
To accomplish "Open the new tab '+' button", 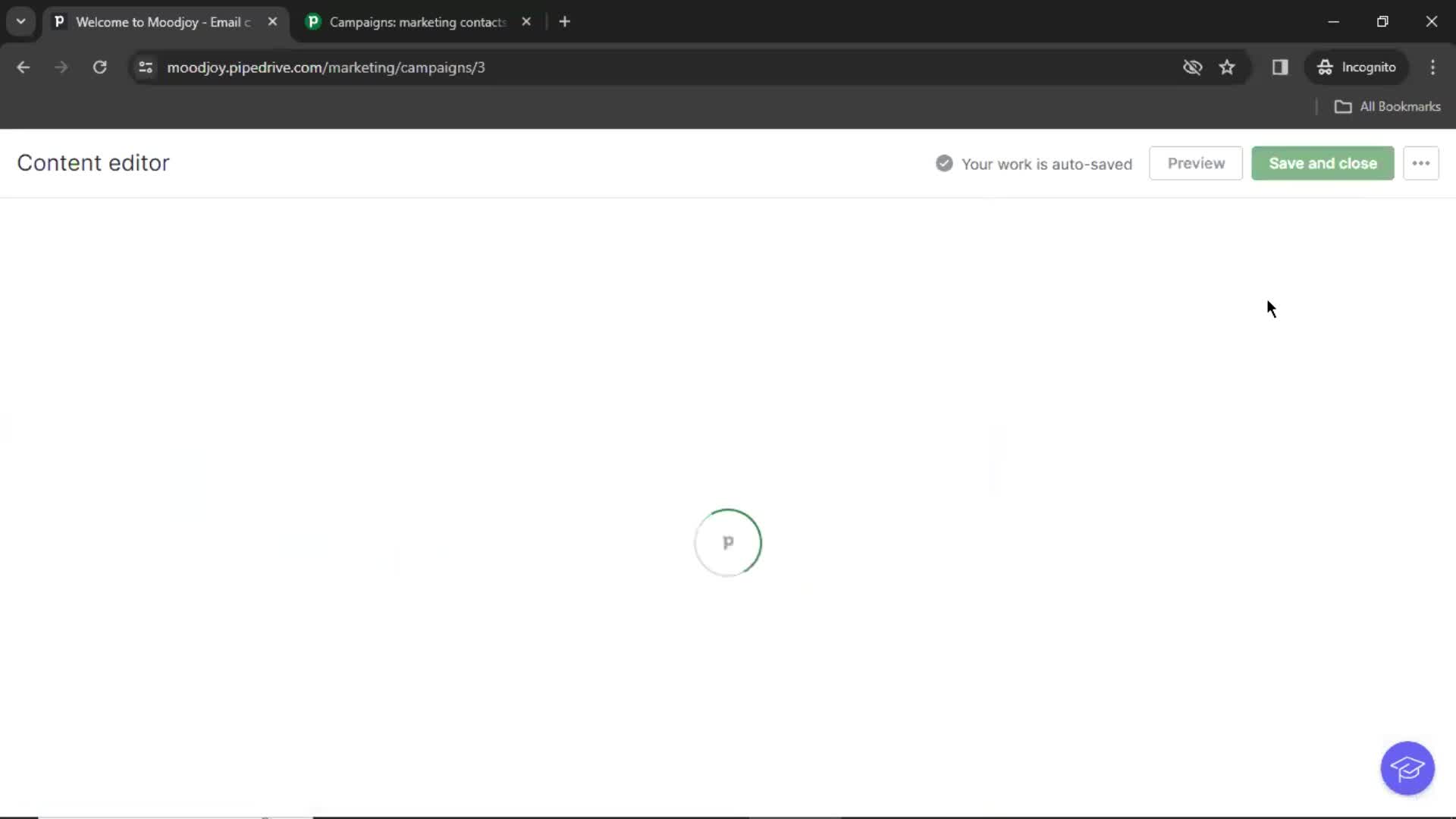I will coord(565,22).
